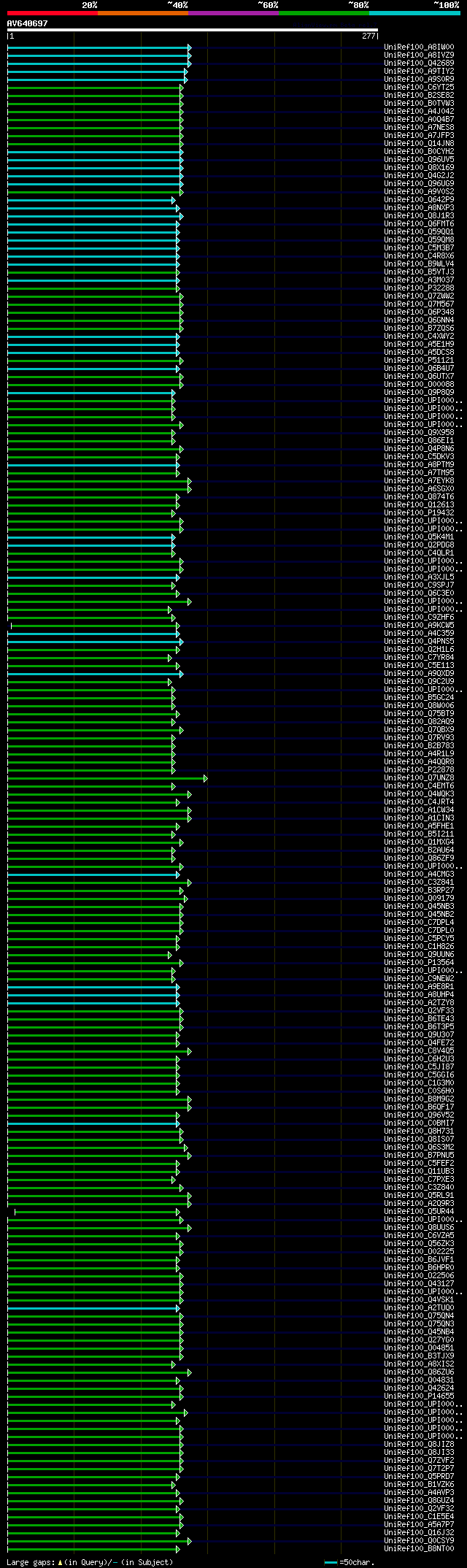The width and height of the screenshot is (467, 1568).
Task: Select hit label UniRef100_C8V4Q5
Action: click(419, 1051)
